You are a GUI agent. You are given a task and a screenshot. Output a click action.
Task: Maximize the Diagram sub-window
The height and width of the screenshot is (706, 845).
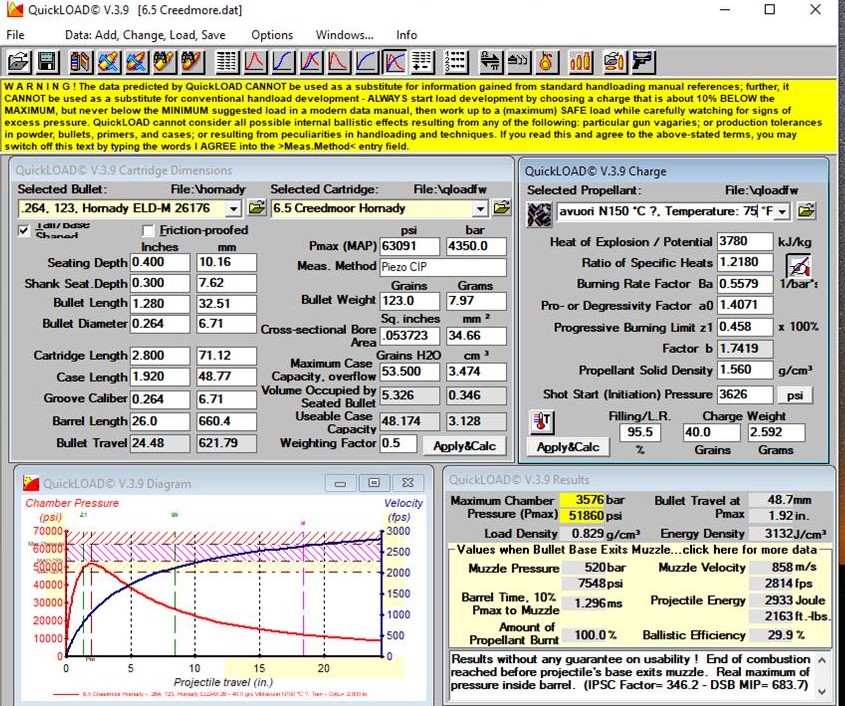[x=373, y=483]
